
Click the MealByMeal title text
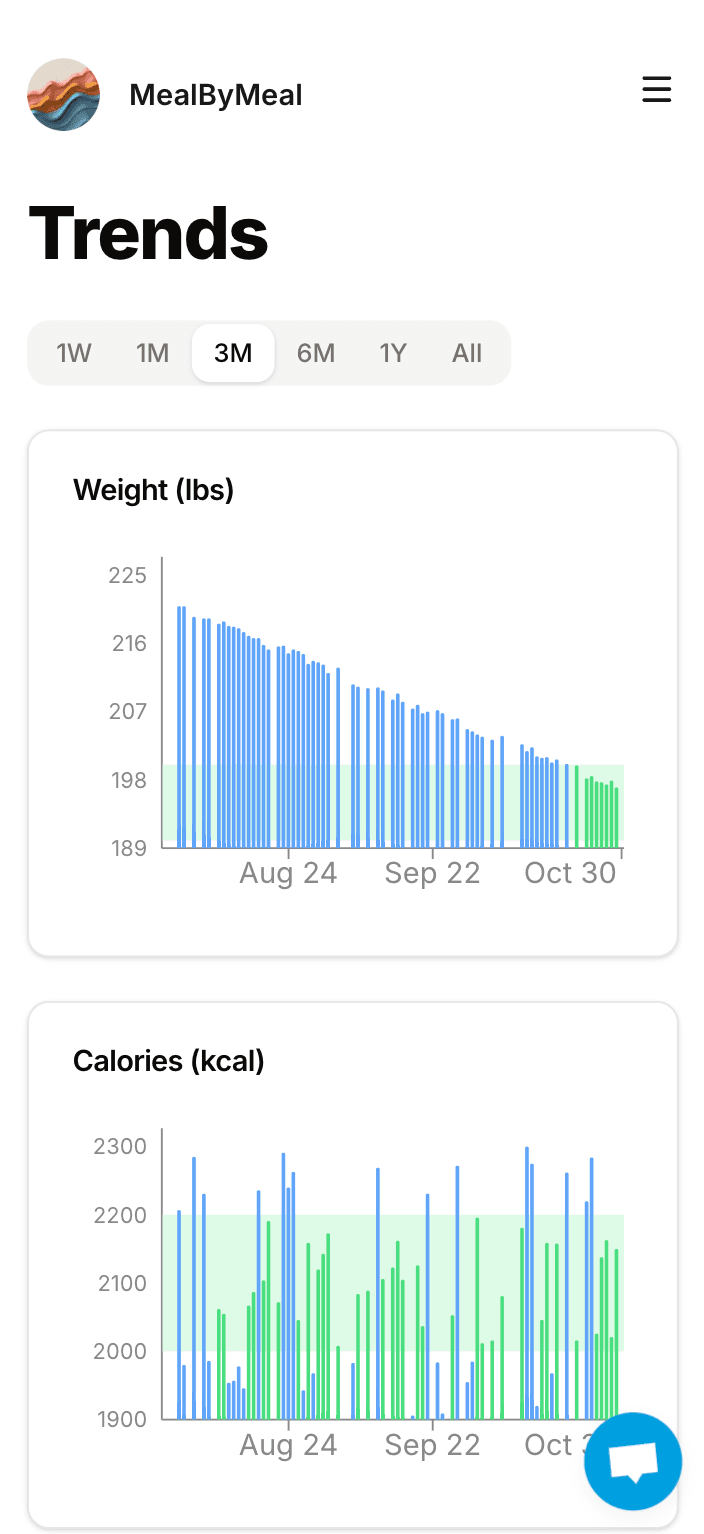tap(216, 95)
